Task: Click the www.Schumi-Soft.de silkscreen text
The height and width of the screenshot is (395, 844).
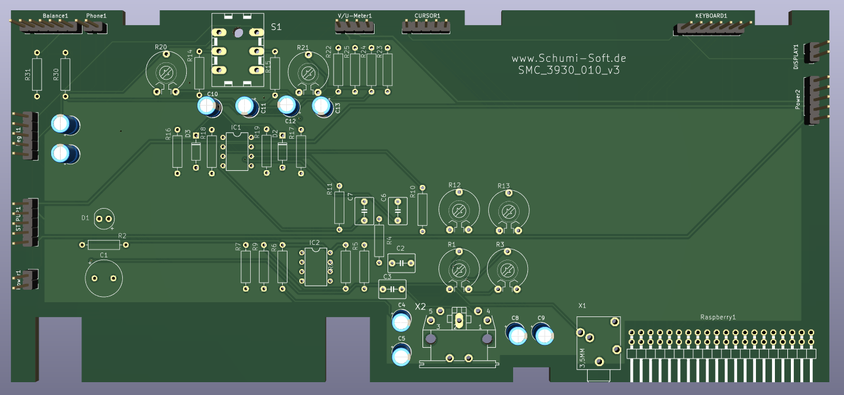Action: tap(568, 58)
